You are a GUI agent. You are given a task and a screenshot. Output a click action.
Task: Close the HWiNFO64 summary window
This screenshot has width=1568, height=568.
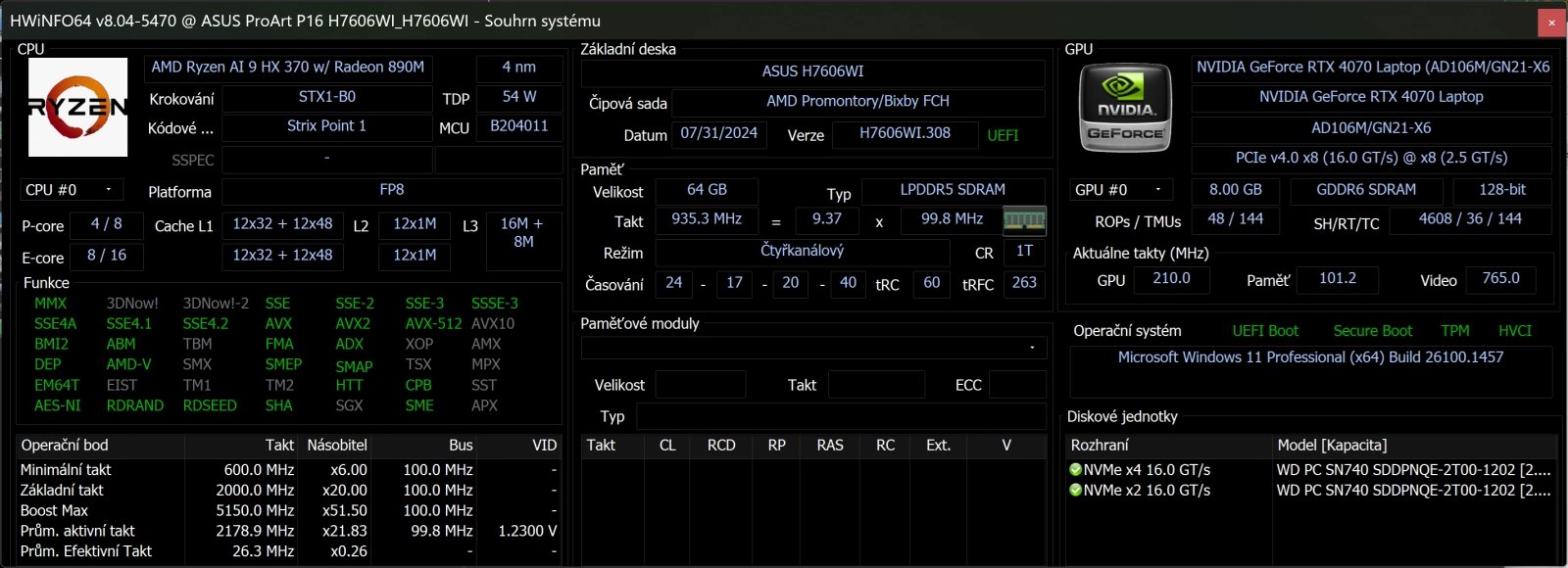(1551, 21)
